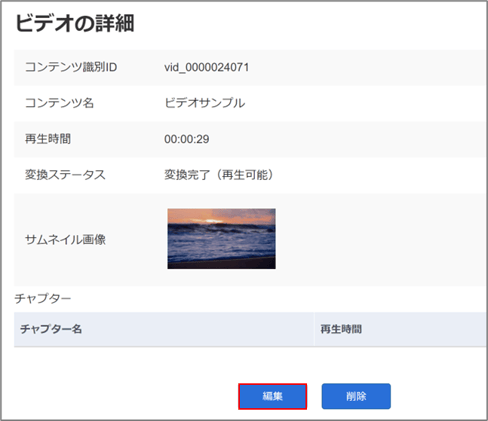Click the ビデオサンプル content name value

click(205, 103)
